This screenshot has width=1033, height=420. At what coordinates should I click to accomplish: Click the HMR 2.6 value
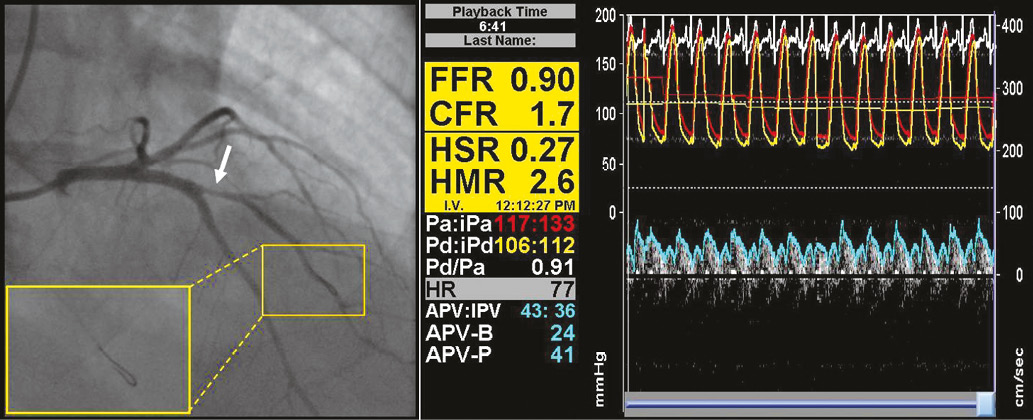pos(500,181)
